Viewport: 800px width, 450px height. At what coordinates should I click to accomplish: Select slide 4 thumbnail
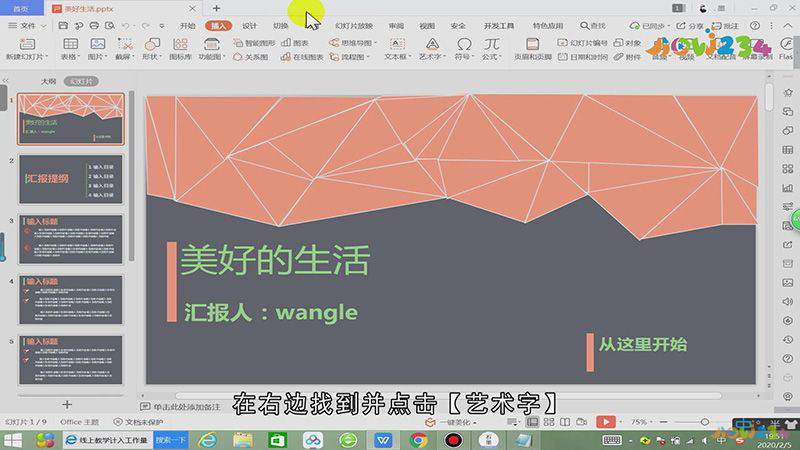click(71, 299)
